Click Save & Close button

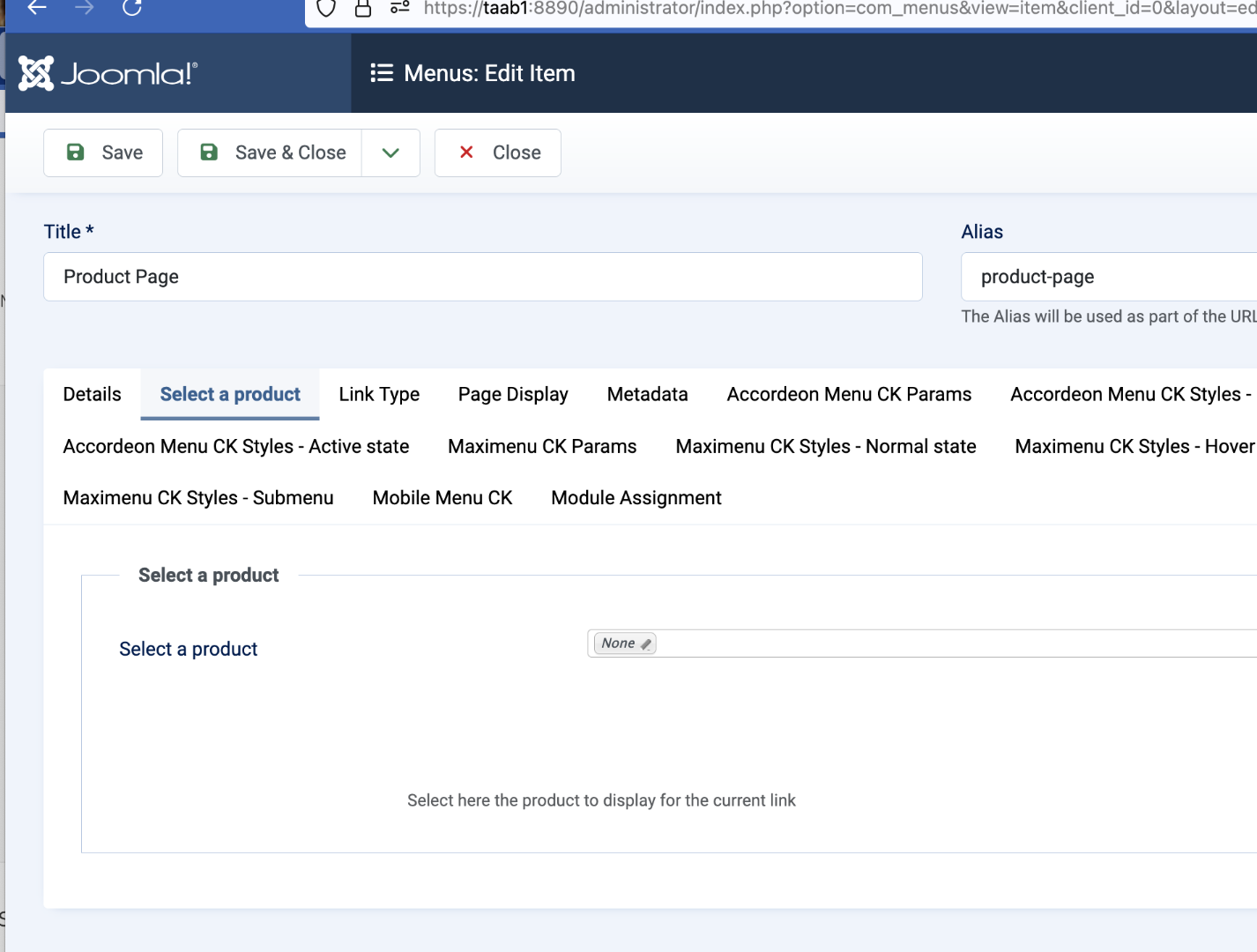click(270, 152)
